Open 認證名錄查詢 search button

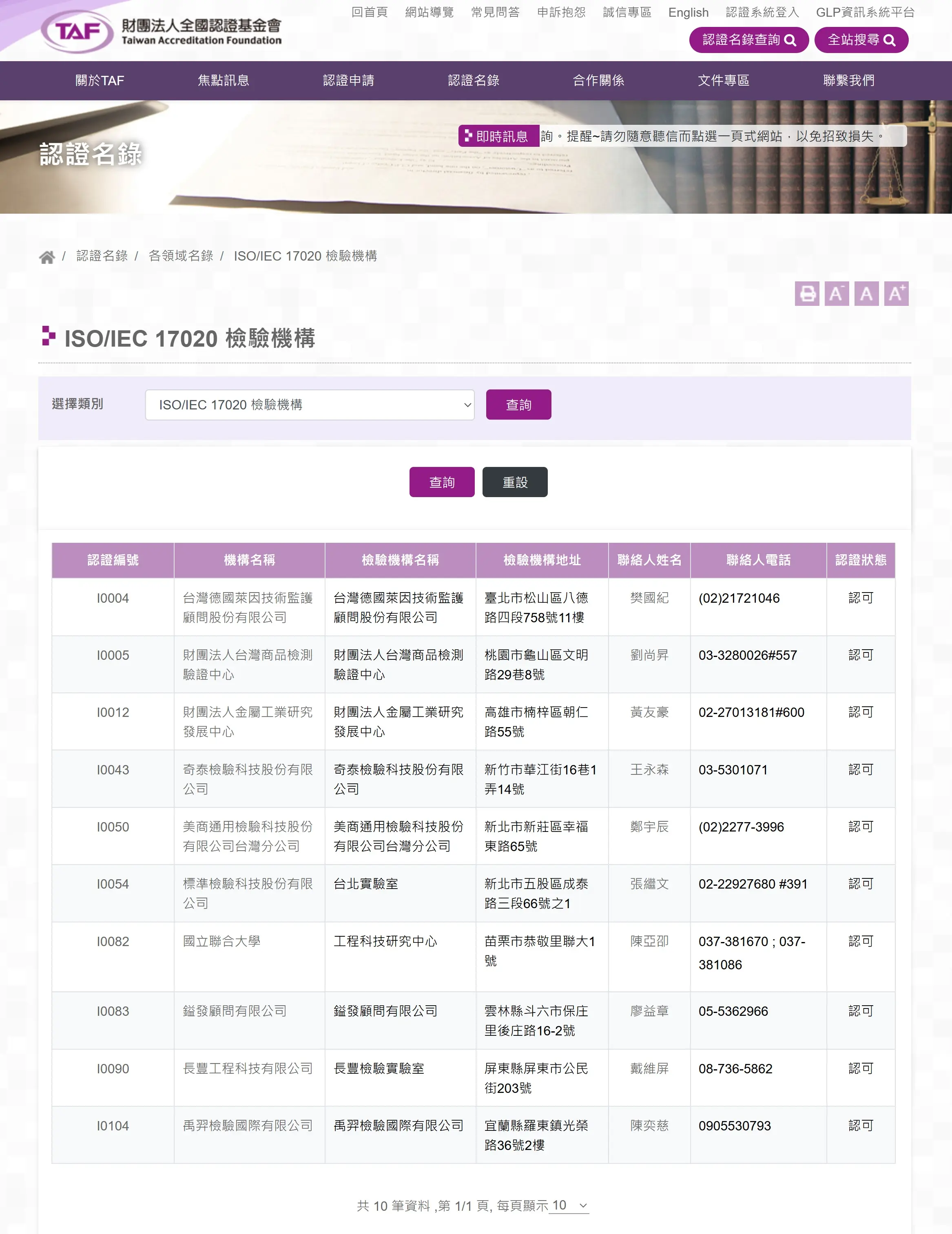click(748, 40)
